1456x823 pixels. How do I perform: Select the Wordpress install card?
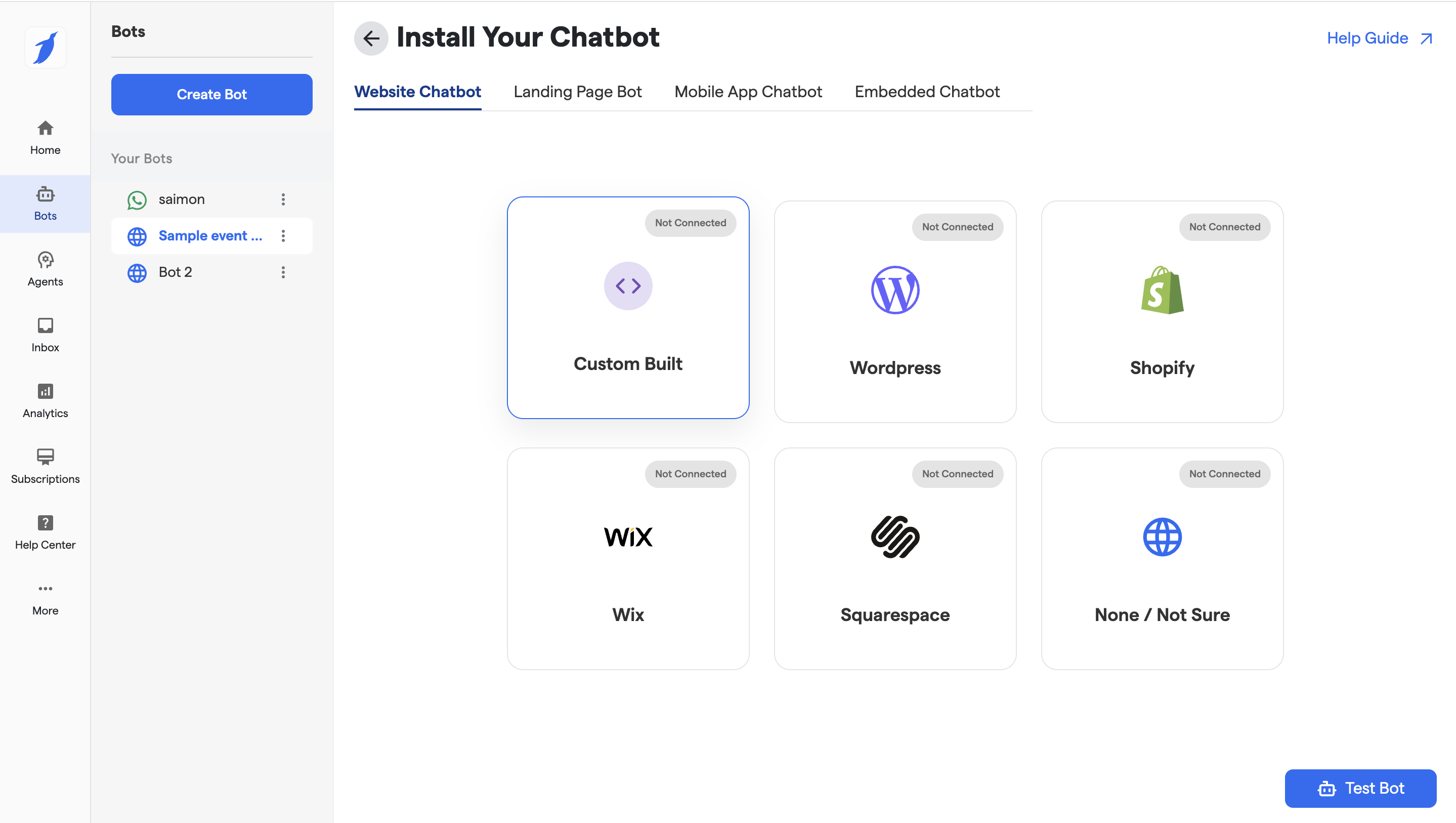[895, 312]
